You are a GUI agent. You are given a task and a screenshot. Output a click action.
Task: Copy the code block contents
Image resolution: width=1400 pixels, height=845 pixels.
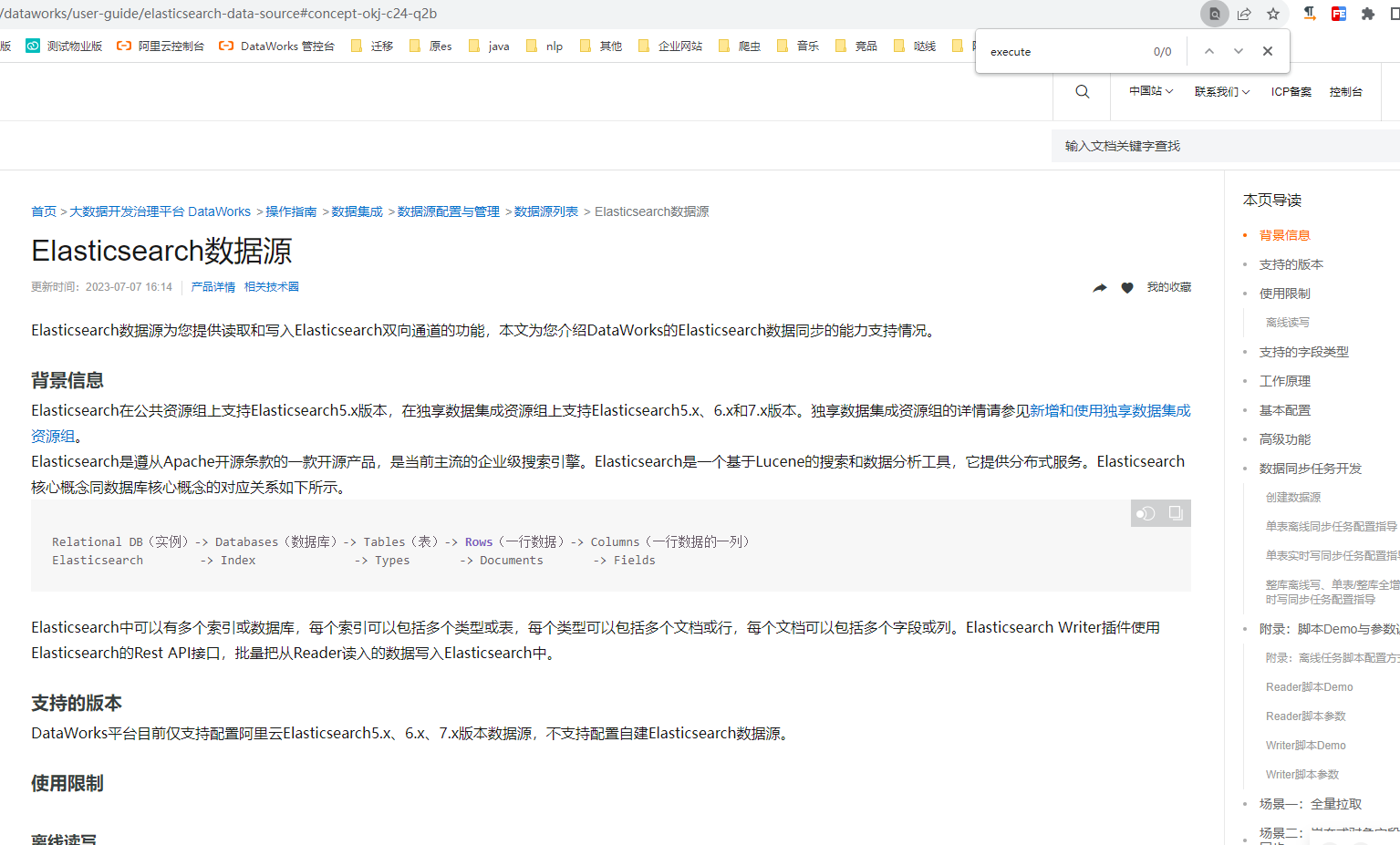point(1176,513)
